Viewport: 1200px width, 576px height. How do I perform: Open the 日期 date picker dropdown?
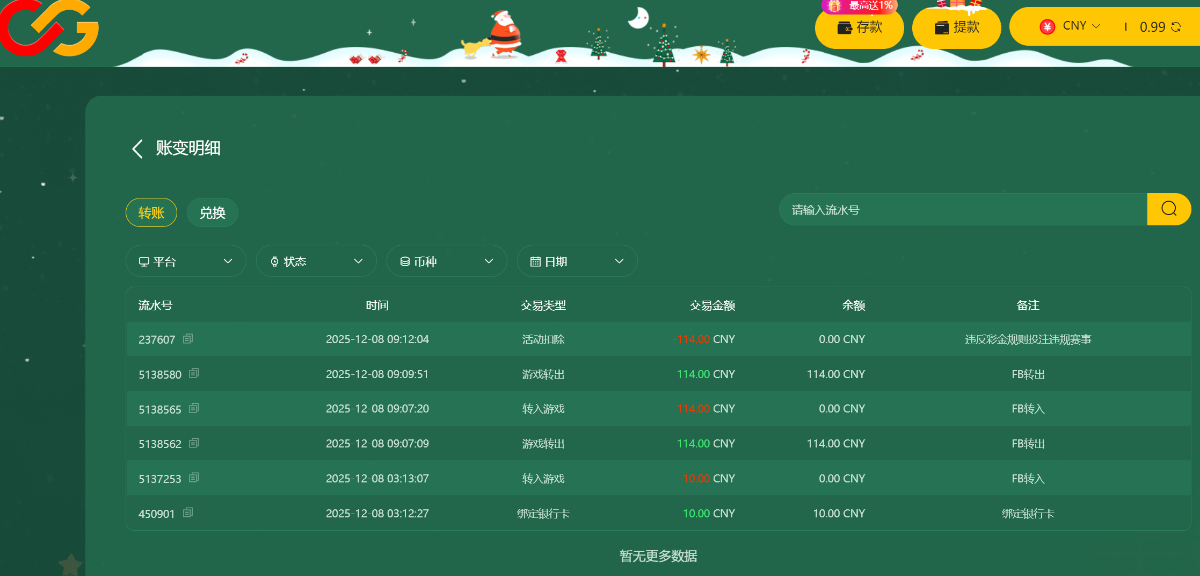(x=577, y=261)
